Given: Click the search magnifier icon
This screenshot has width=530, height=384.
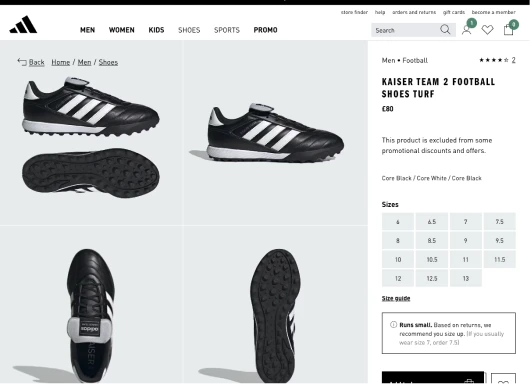Looking at the screenshot, I should click(x=445, y=30).
